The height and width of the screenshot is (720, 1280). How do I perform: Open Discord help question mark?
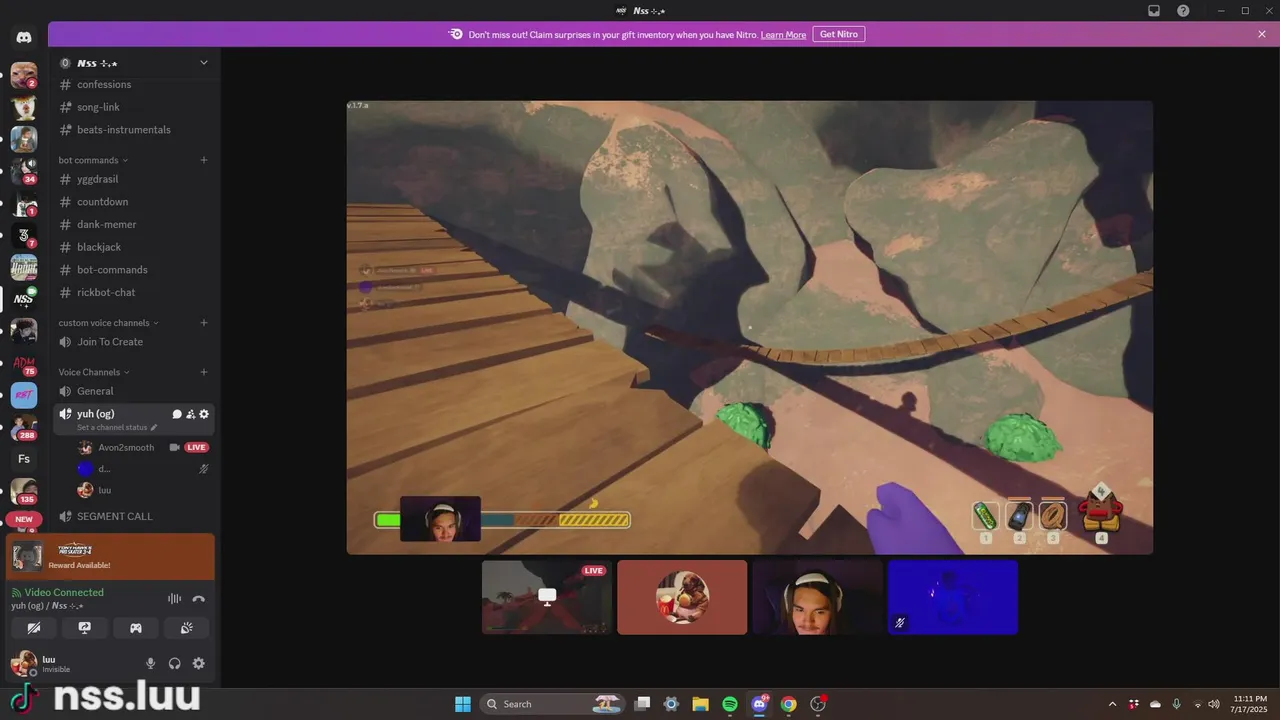pyautogui.click(x=1184, y=11)
